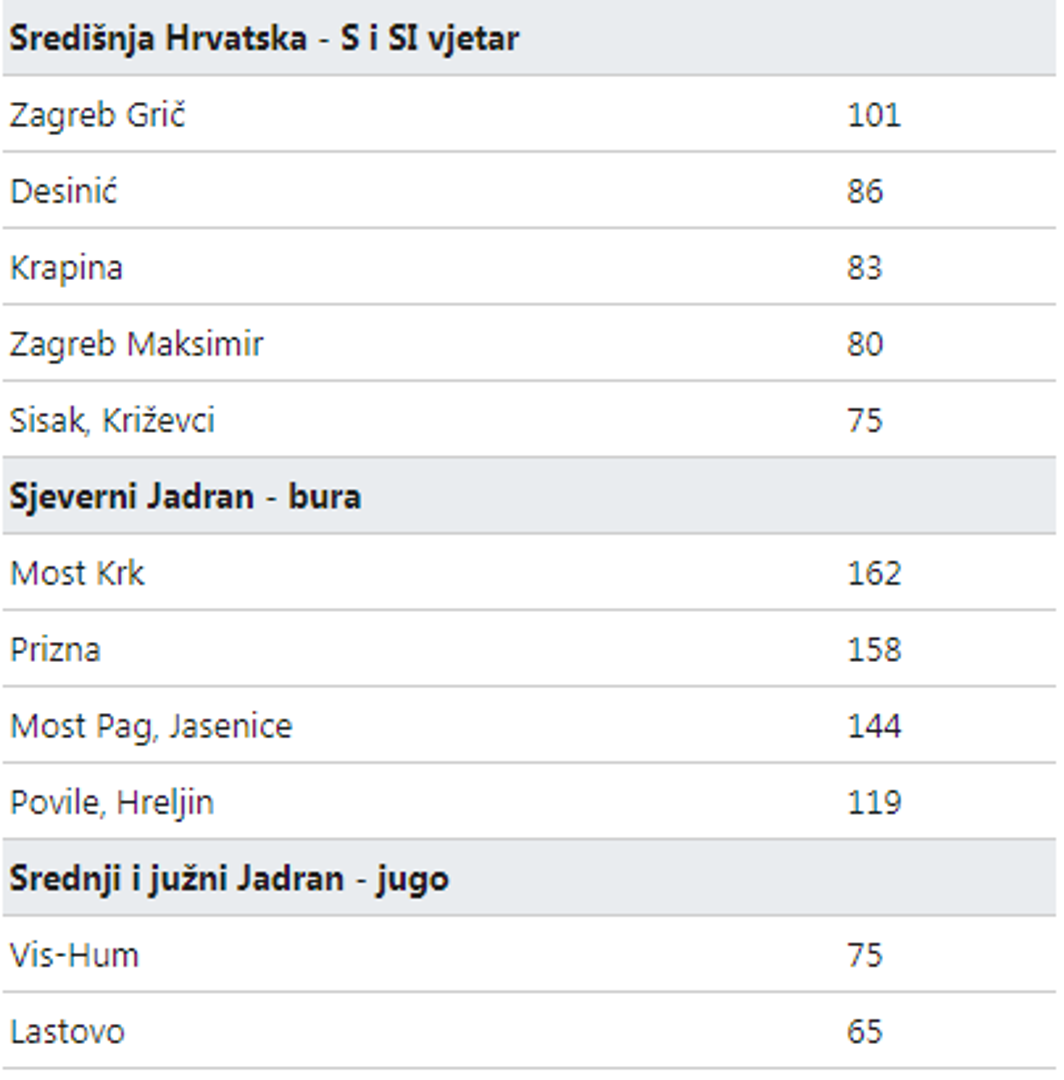Viewport: 1064px width, 1080px height.
Task: Click the Središnja Hrvatska section header
Action: [x=264, y=39]
